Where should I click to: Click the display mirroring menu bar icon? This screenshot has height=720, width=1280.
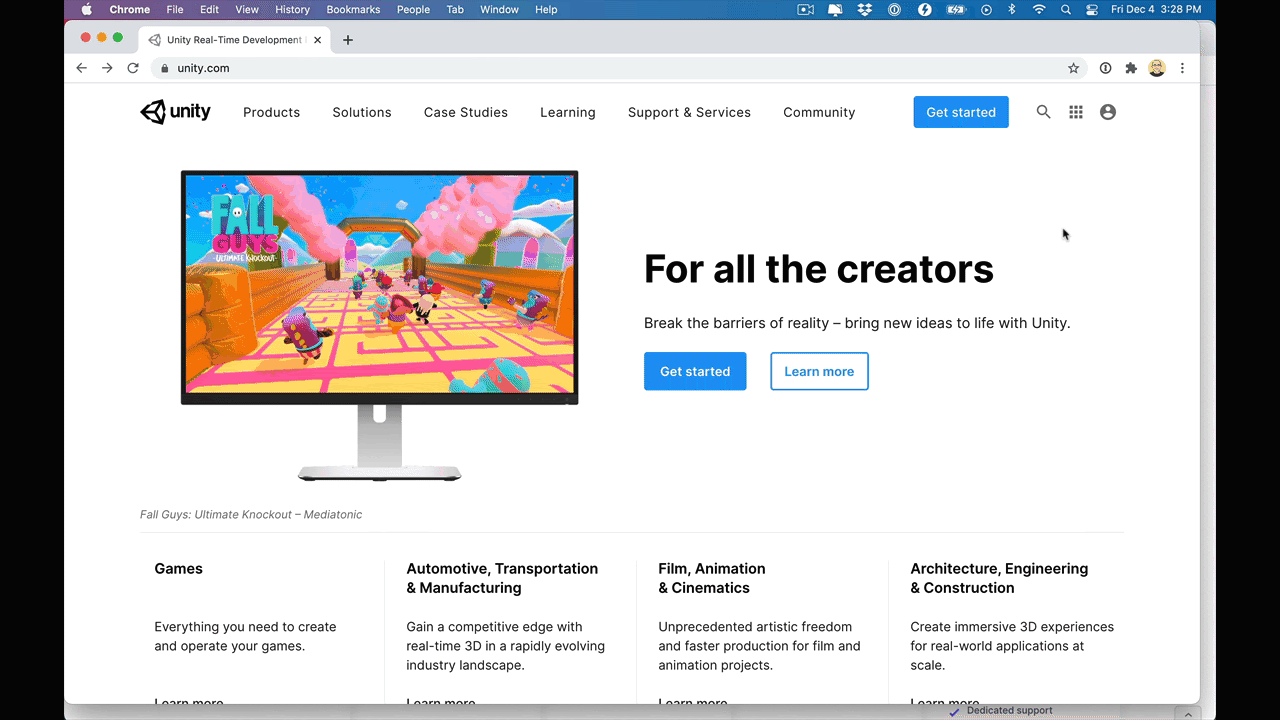[835, 9]
